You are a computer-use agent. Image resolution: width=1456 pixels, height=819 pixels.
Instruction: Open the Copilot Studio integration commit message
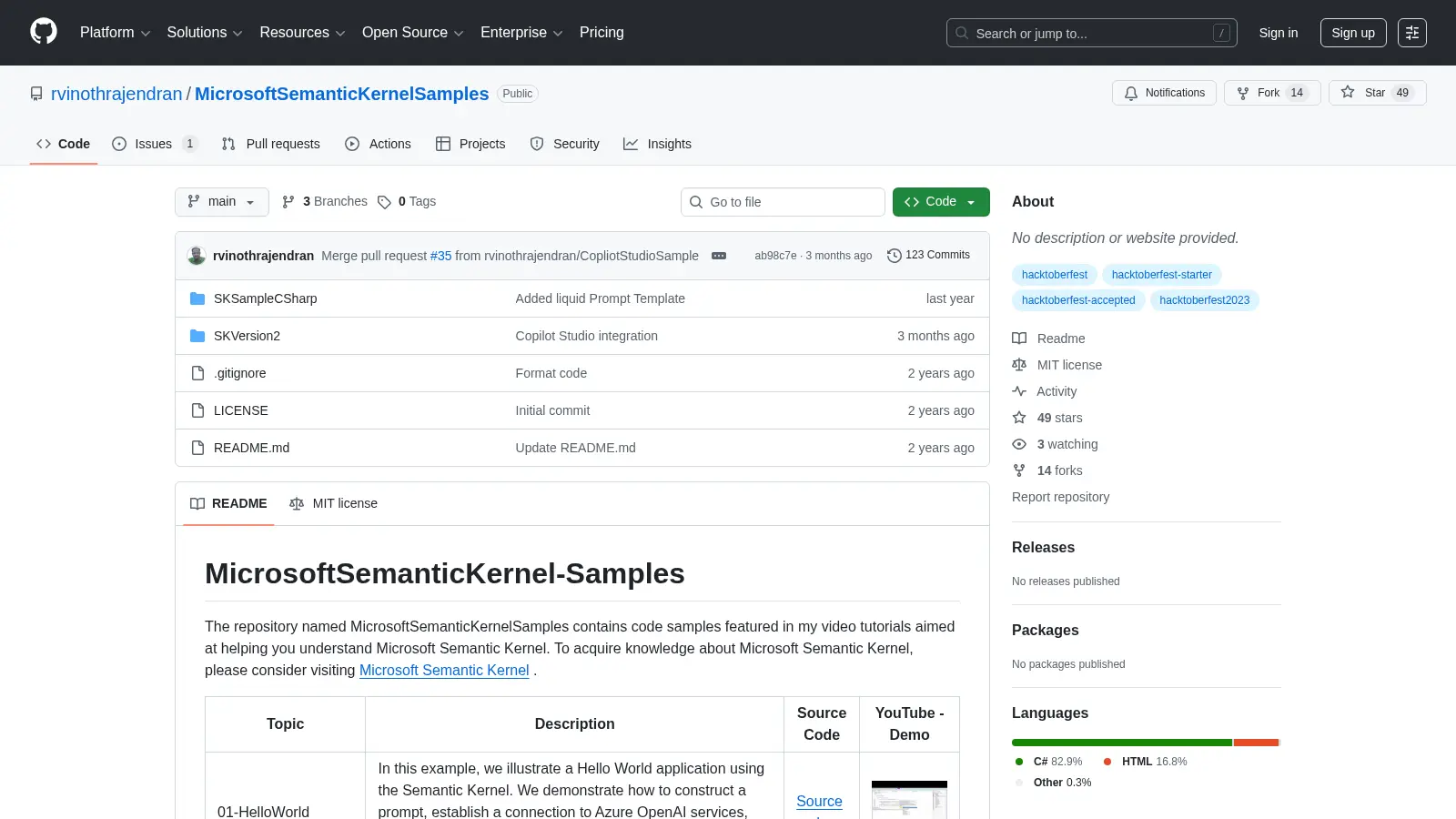tap(587, 336)
